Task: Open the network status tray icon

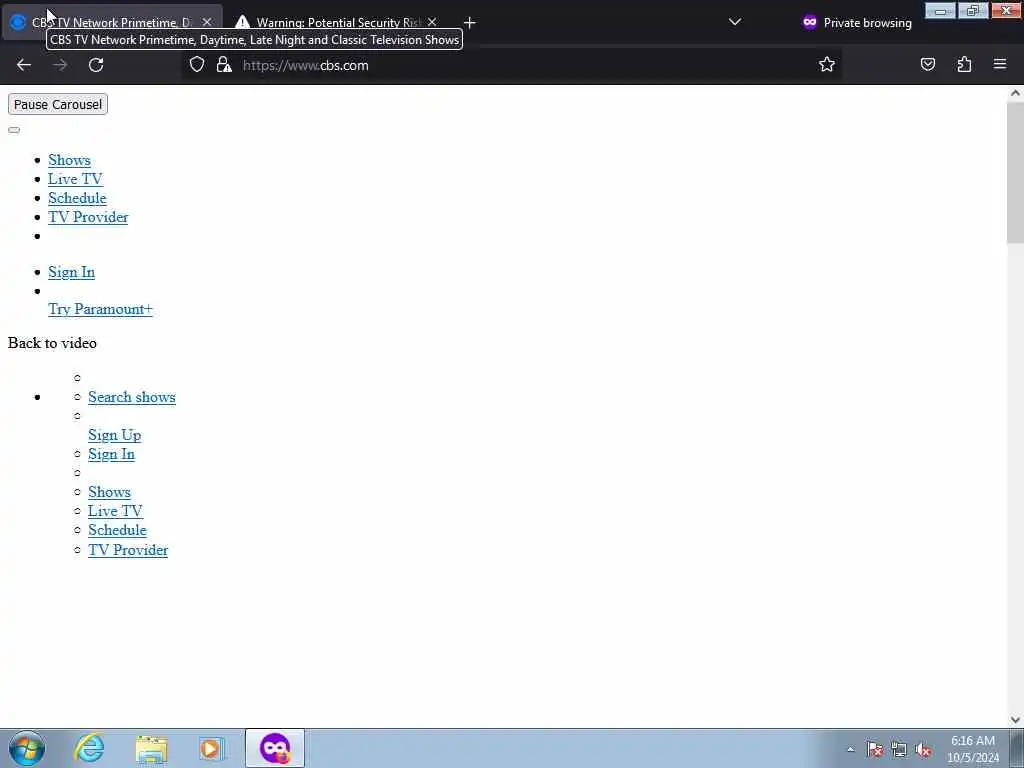Action: click(899, 750)
